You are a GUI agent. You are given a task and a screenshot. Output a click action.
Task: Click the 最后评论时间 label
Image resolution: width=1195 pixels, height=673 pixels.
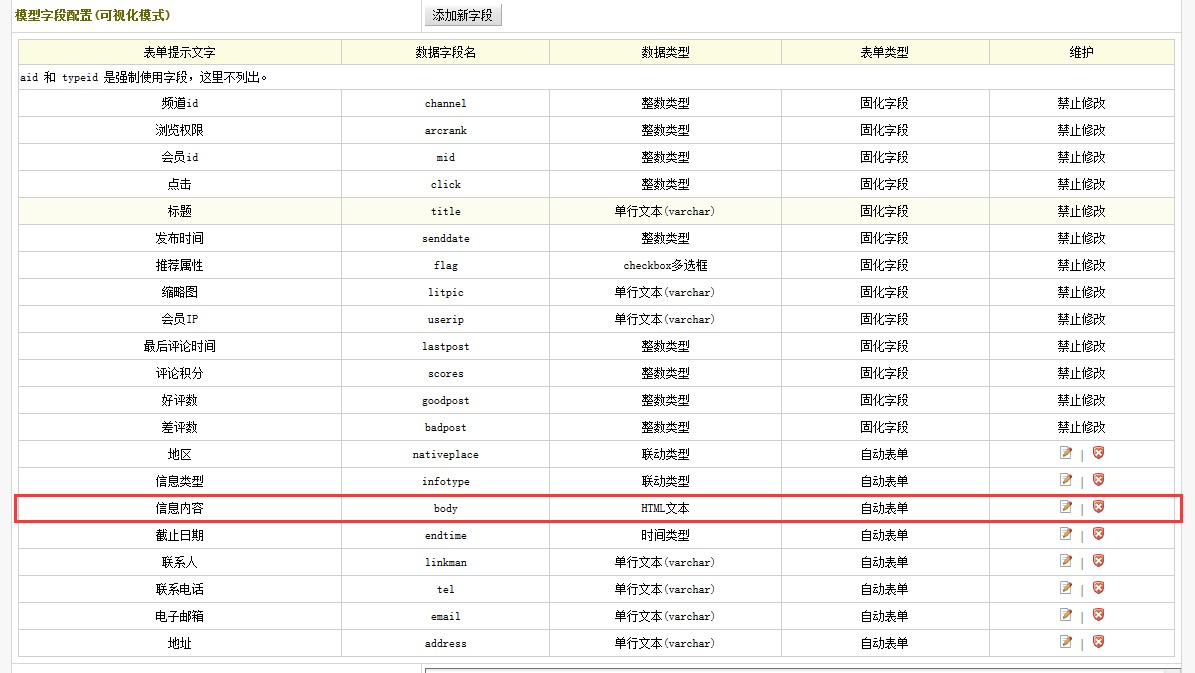tap(180, 347)
